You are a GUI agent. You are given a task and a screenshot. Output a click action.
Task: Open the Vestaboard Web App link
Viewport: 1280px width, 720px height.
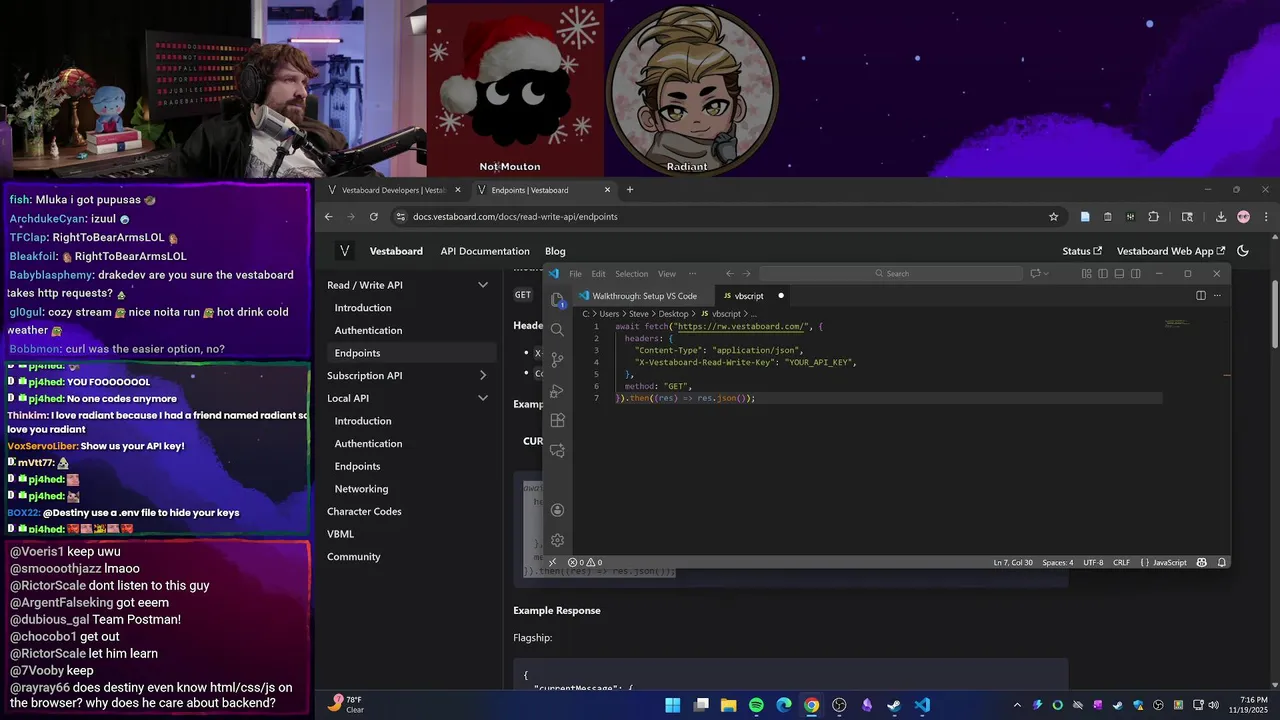pyautogui.click(x=1171, y=251)
